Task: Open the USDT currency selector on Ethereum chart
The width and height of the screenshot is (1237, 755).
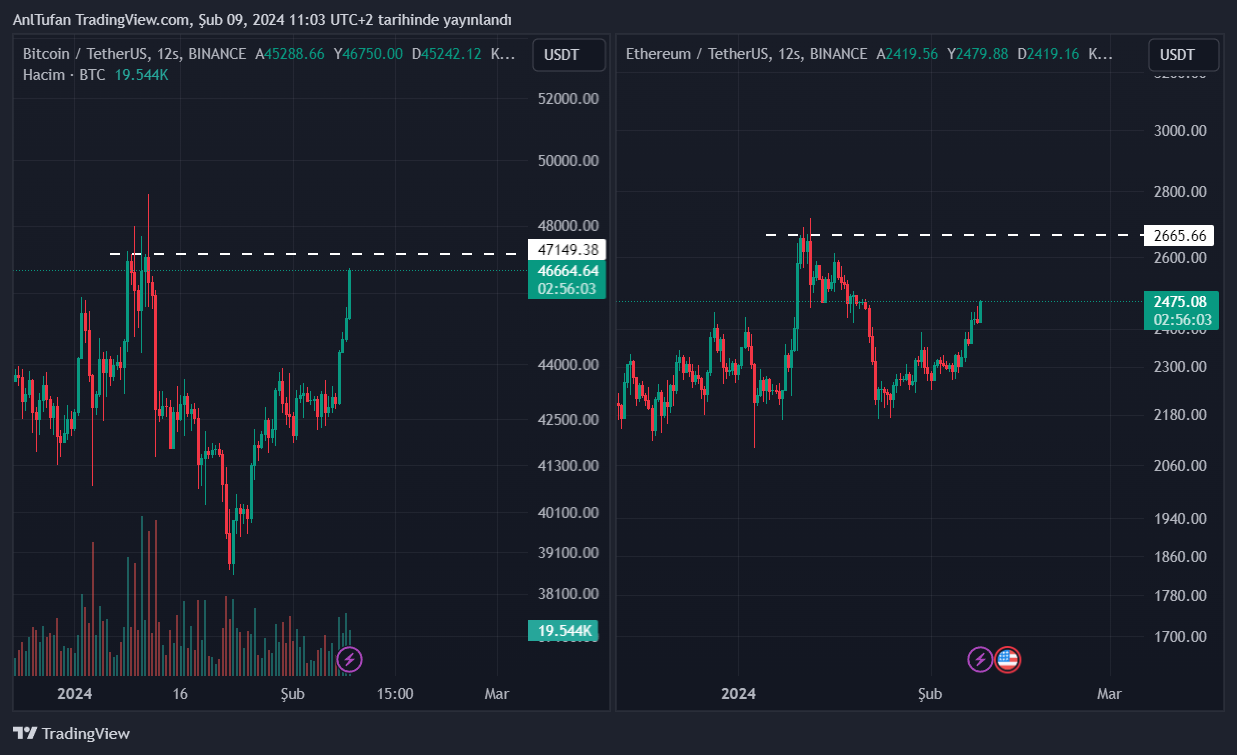Action: click(1184, 55)
